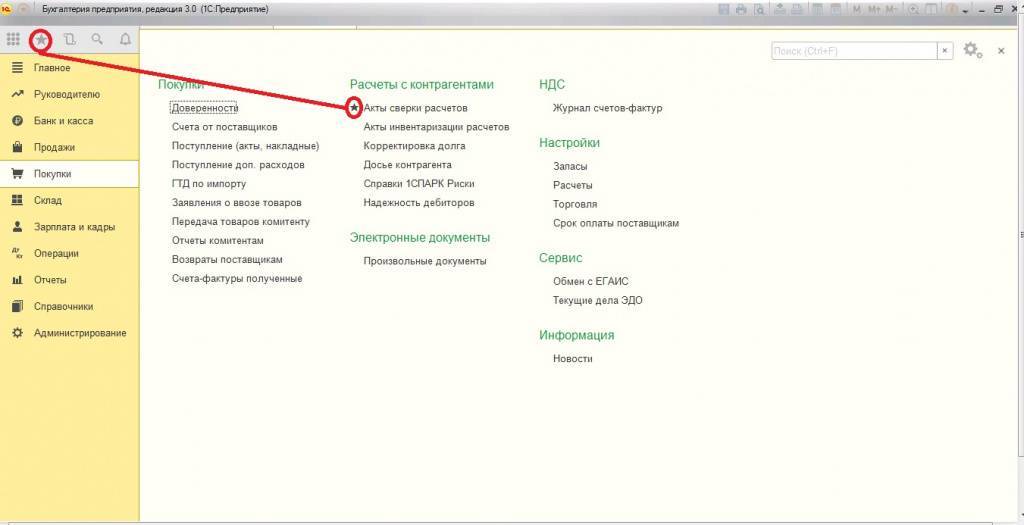Click the print icon in title bar
Viewport: 1024px width, 525px height.
741,9
